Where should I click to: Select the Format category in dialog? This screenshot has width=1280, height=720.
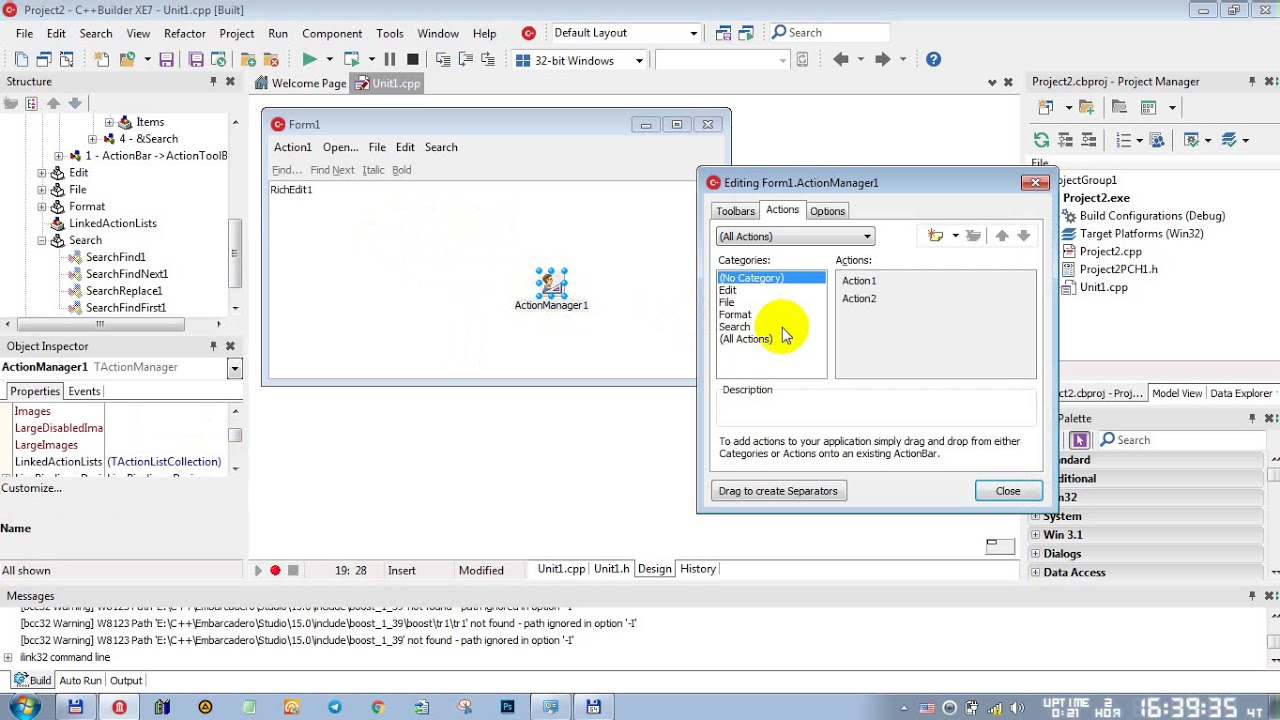735,315
